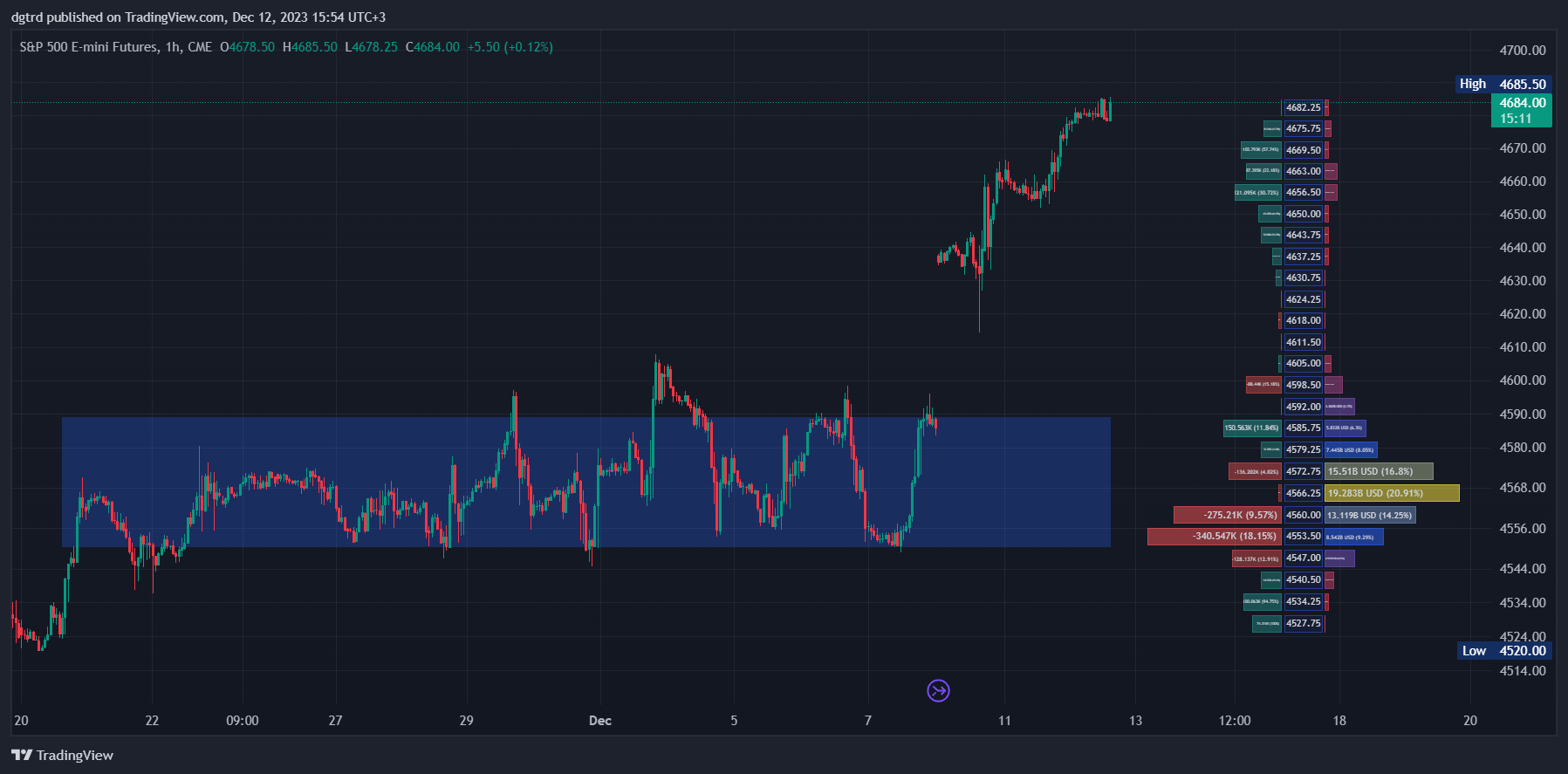Click the 13.119B USD volume bar
The image size is (1568, 774).
(1369, 515)
